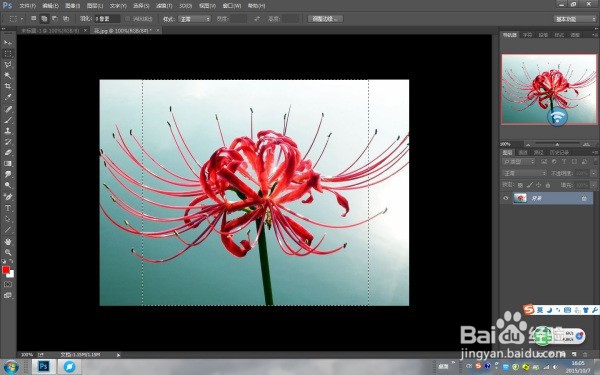The image size is (600, 375).
Task: Toggle Quick Mask mode
Action: (8, 284)
